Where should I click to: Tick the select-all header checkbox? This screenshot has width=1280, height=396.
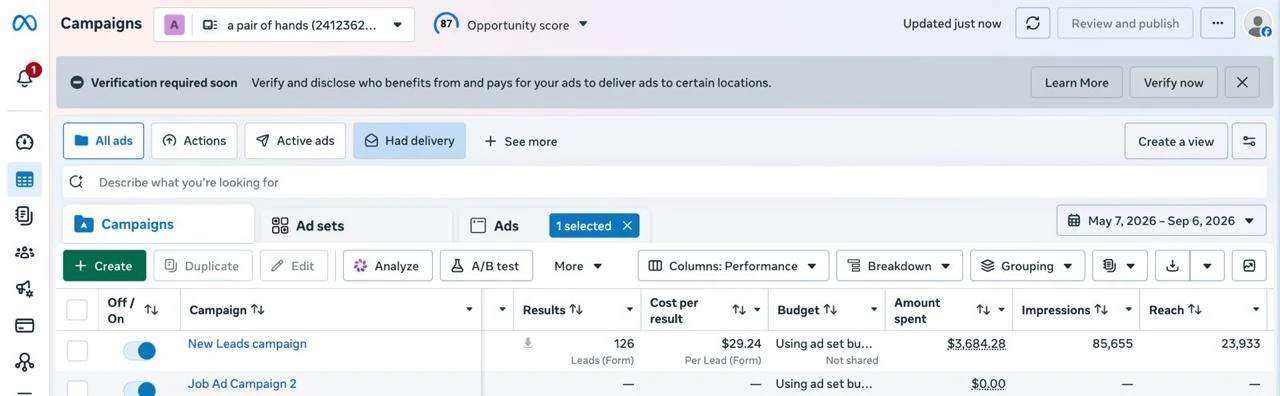coord(77,310)
